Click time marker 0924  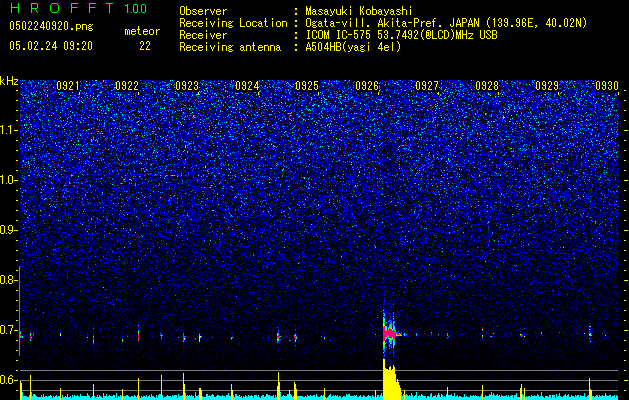pyautogui.click(x=247, y=86)
